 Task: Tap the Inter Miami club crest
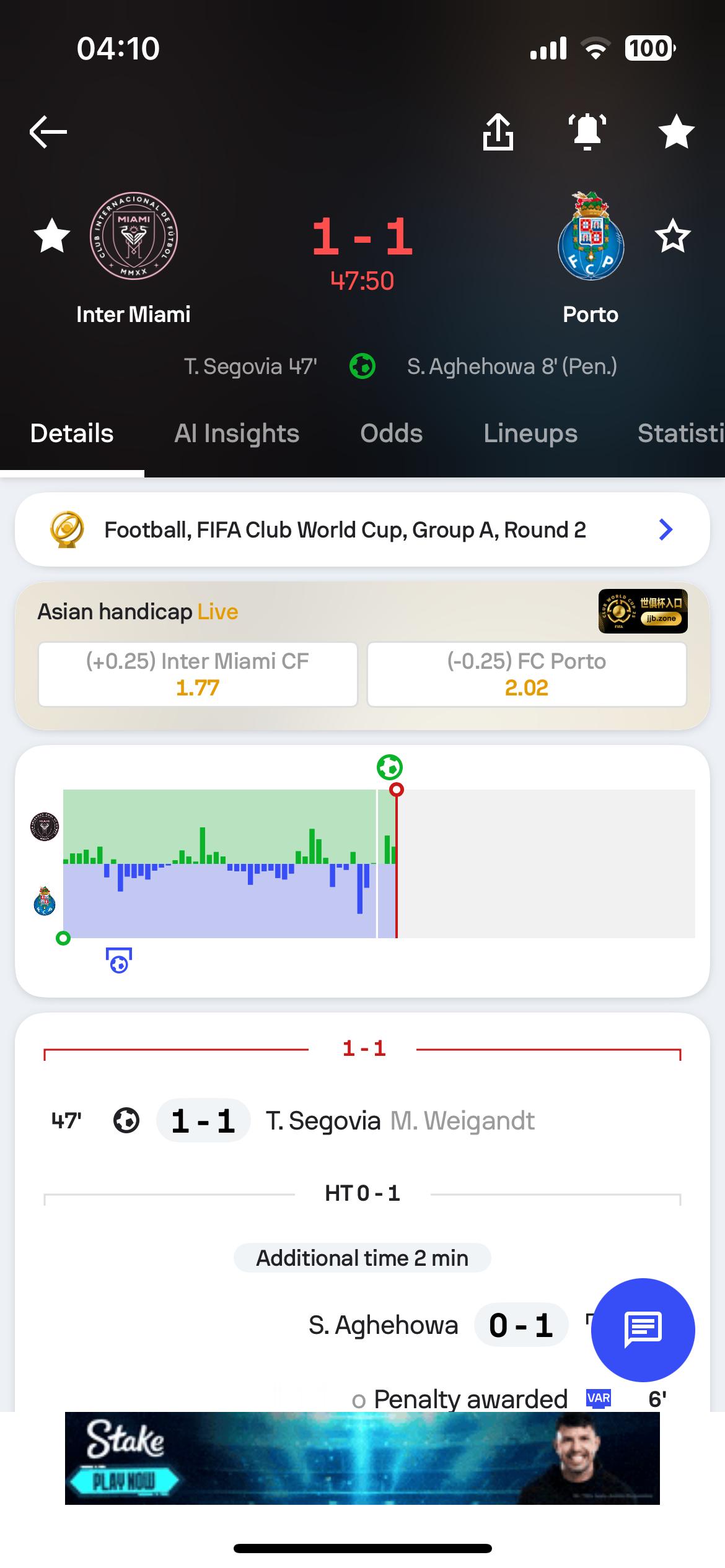point(134,236)
